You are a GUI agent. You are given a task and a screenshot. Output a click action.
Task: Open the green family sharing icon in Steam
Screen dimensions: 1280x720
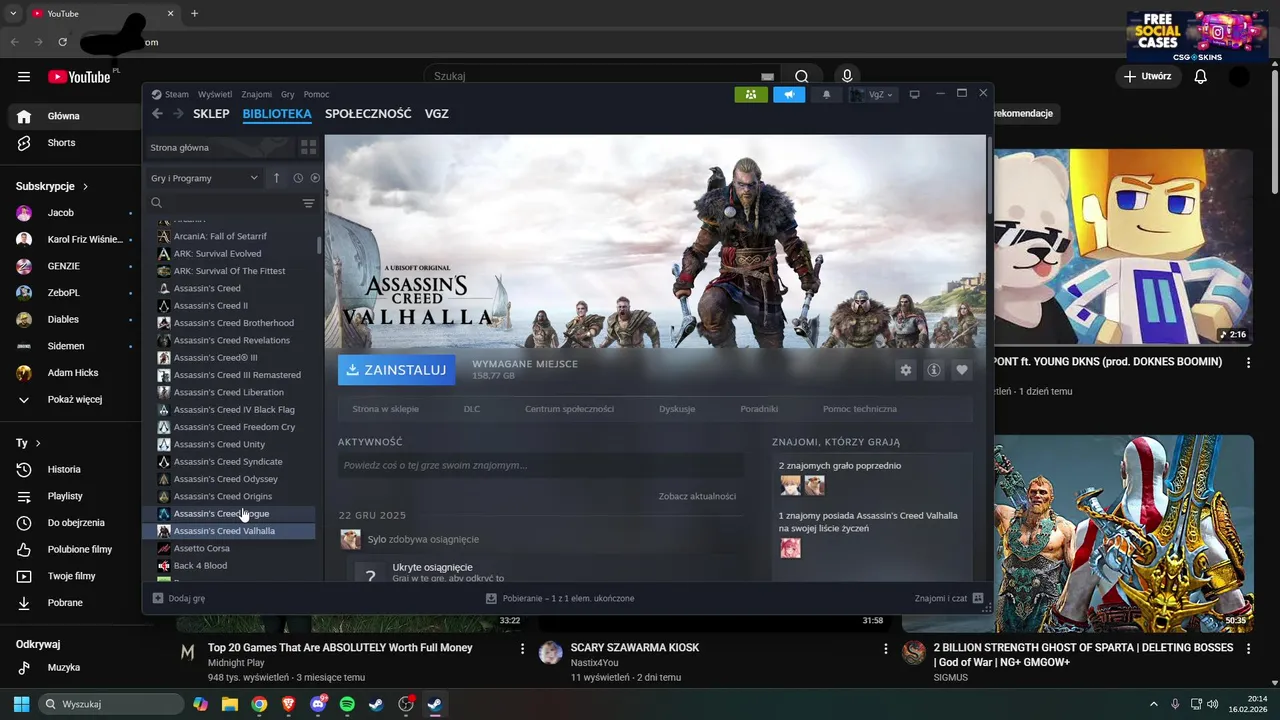tap(751, 94)
